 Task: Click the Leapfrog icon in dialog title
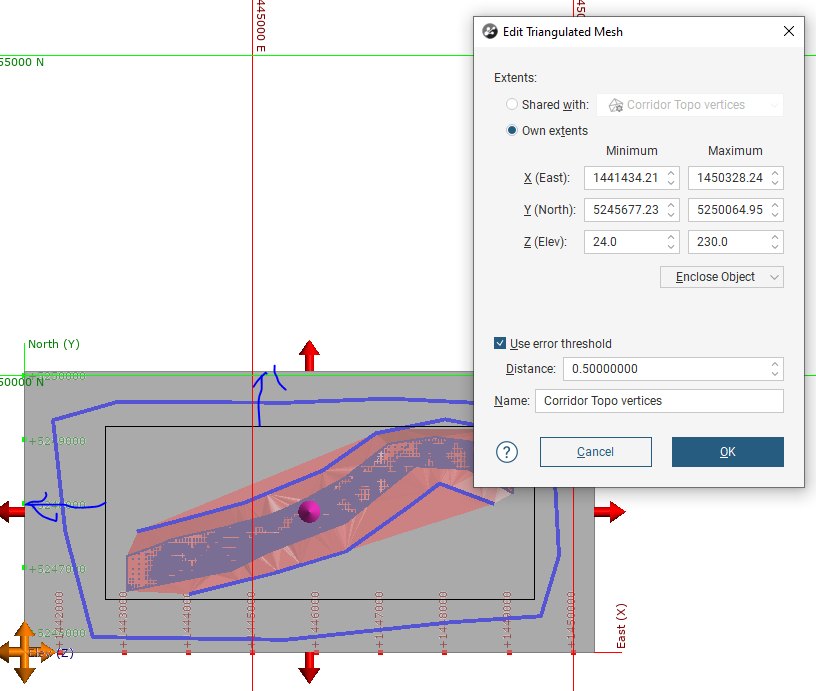[x=490, y=32]
